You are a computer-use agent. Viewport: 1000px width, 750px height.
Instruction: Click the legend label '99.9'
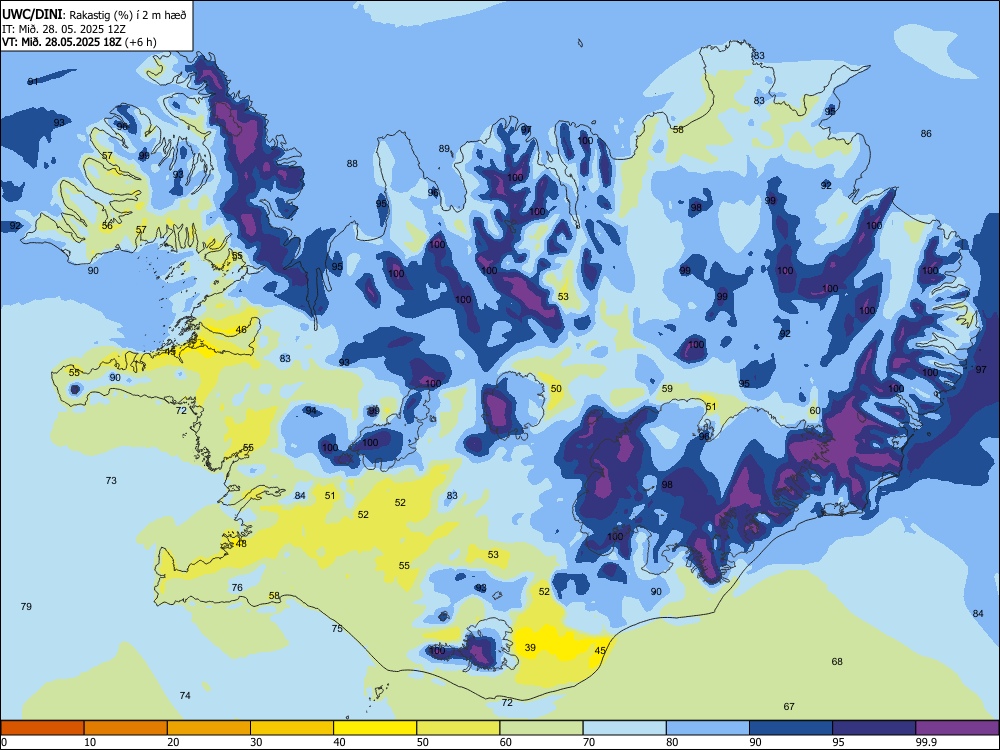pyautogui.click(x=926, y=742)
